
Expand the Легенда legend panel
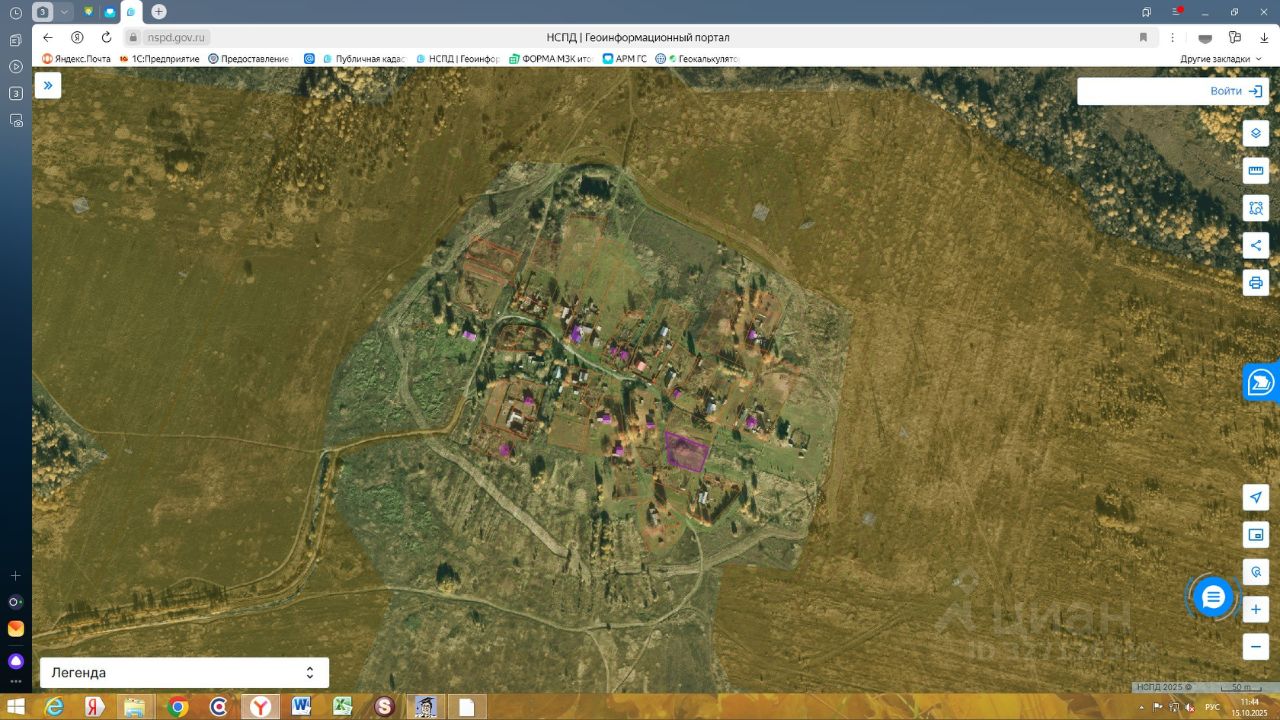click(x=184, y=673)
